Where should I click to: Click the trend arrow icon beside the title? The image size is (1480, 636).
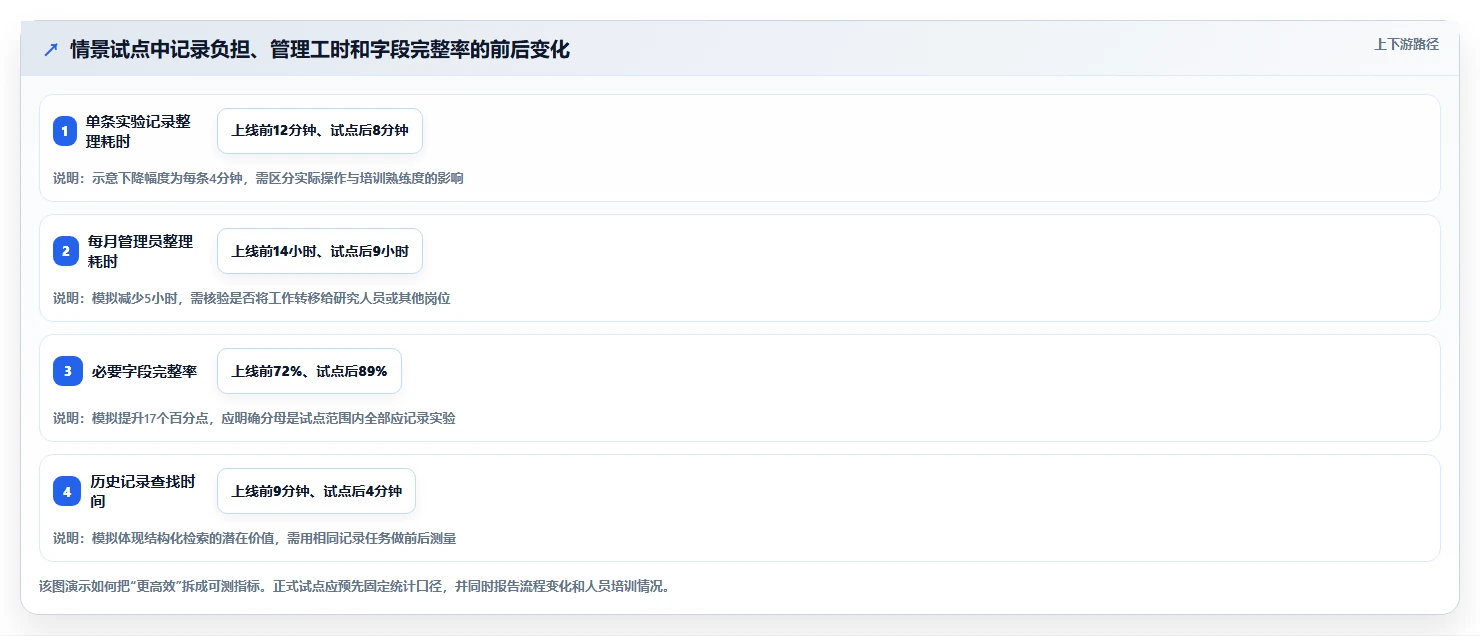click(51, 49)
